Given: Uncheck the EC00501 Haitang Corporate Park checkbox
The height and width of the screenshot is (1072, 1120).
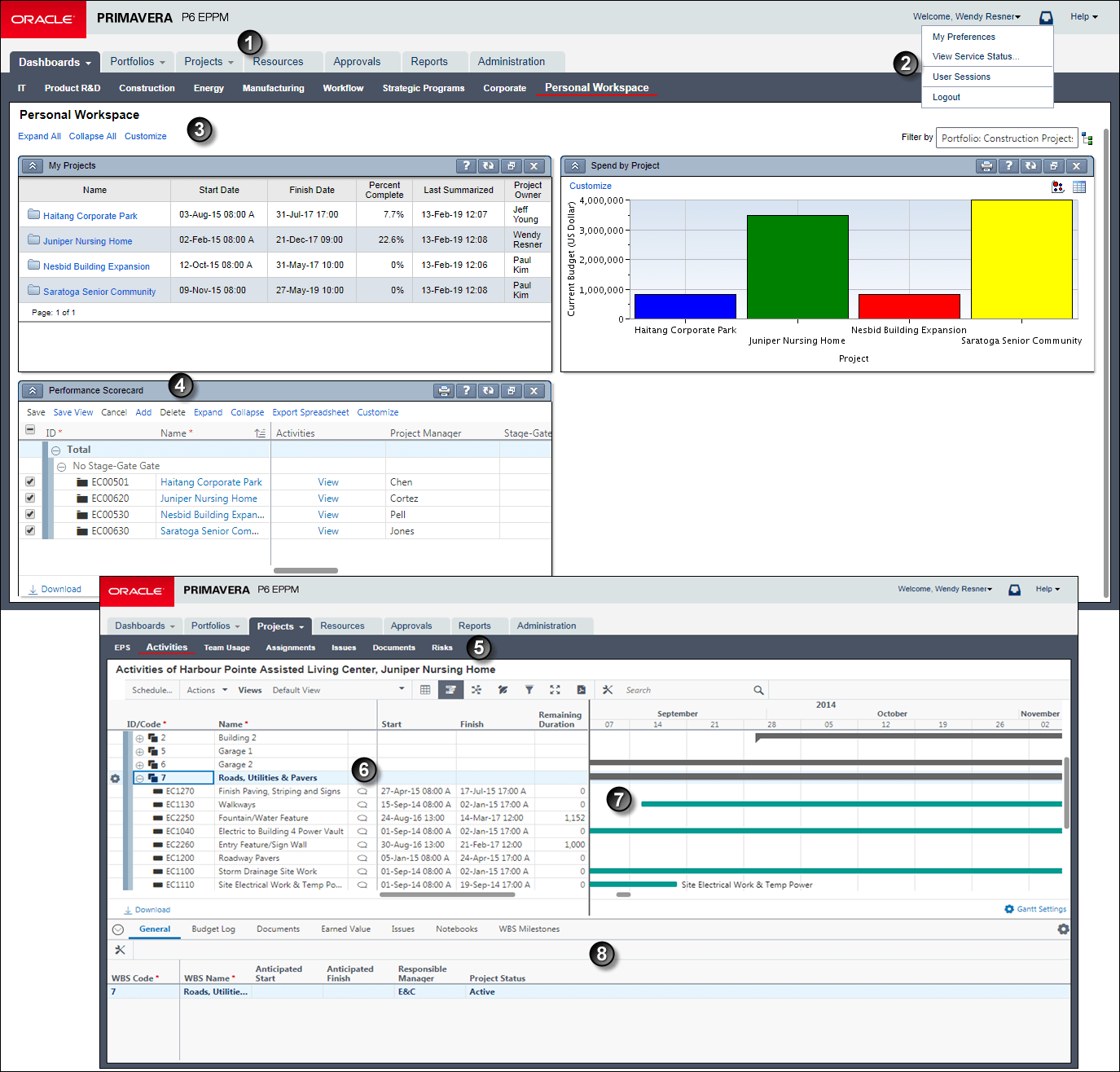Looking at the screenshot, I should pyautogui.click(x=30, y=481).
